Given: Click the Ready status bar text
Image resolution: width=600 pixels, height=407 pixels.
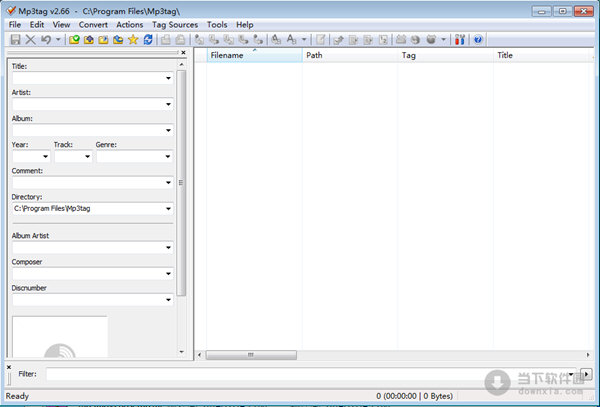Looking at the screenshot, I should point(17,396).
